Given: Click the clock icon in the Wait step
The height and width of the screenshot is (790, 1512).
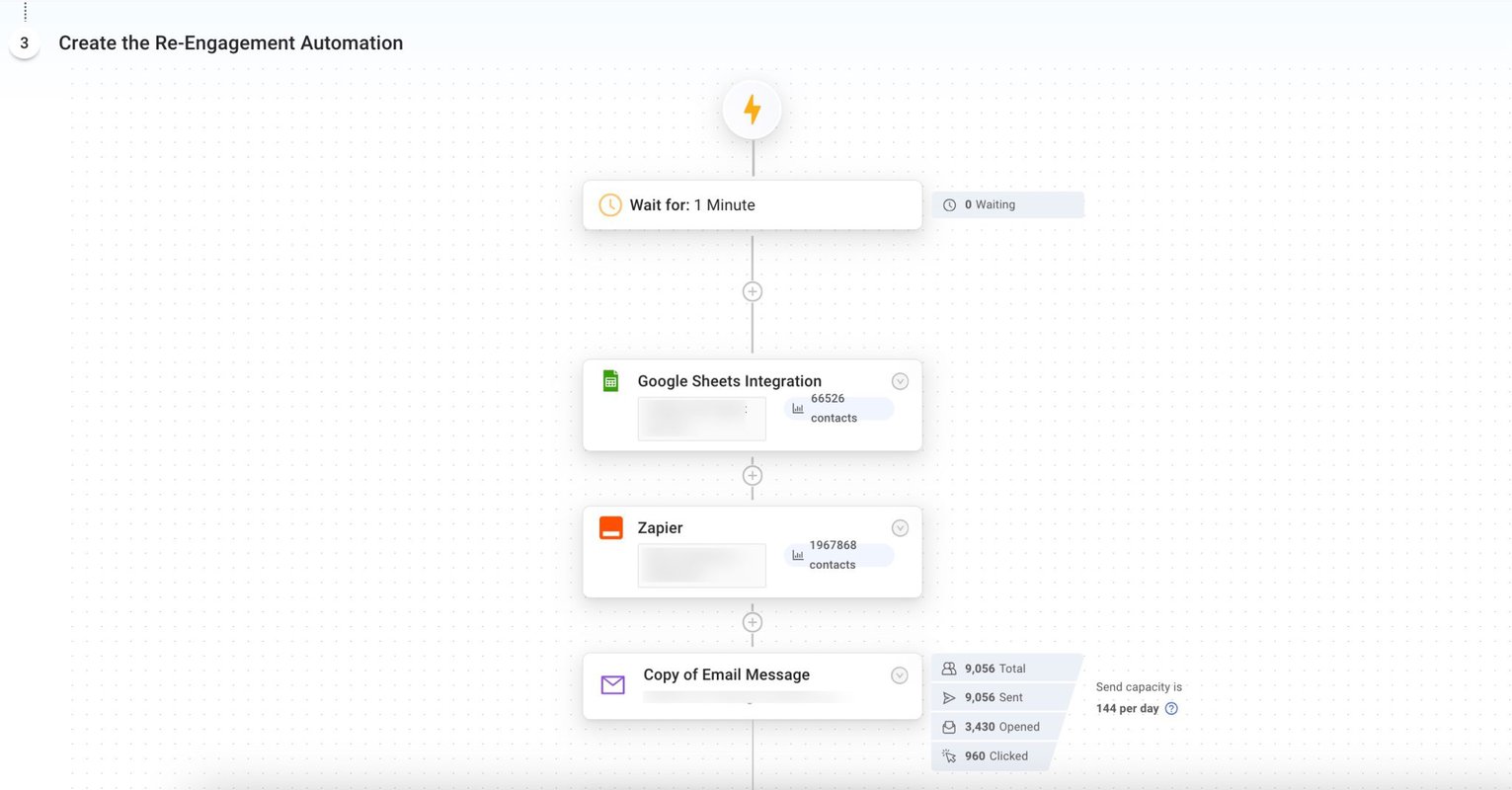Looking at the screenshot, I should [x=610, y=205].
